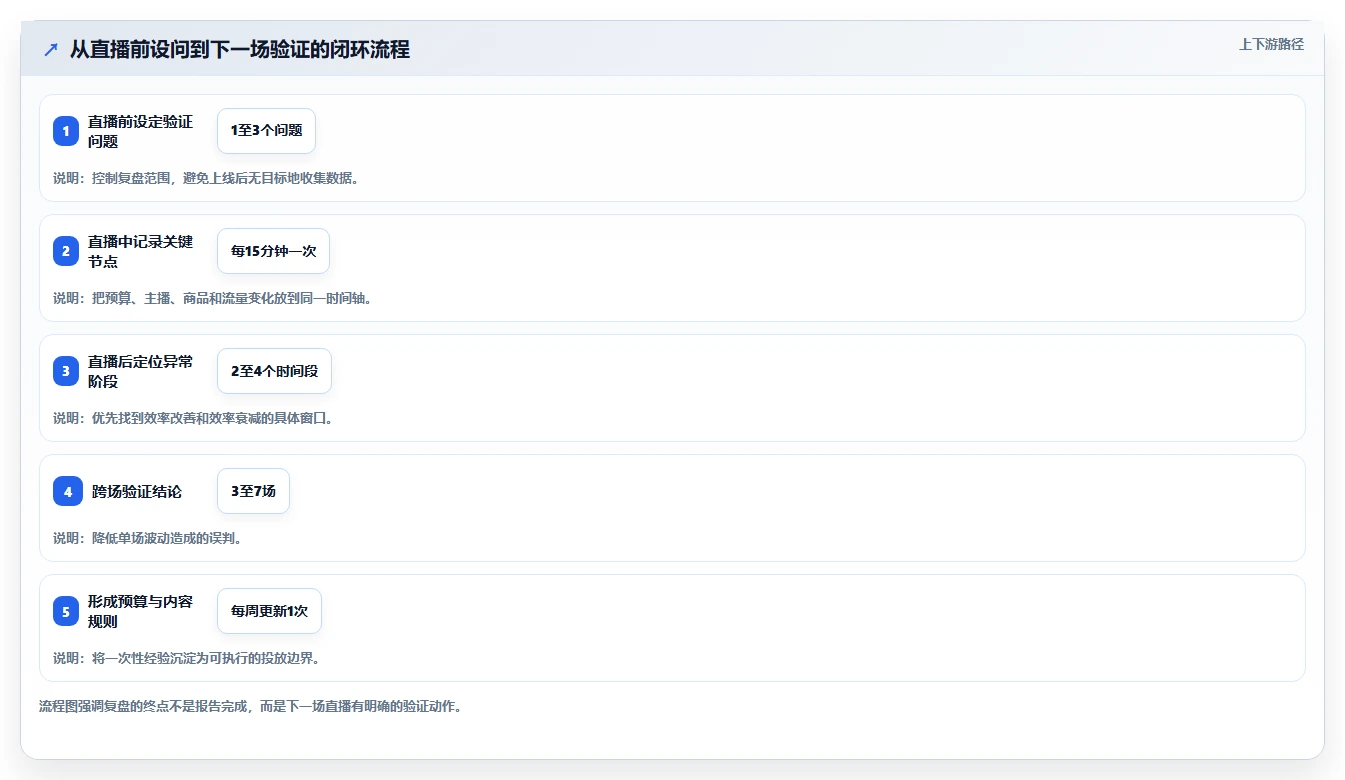Viewport: 1345px width, 780px height.
Task: Click step title 直播中记录关键节点
Action: [140, 251]
